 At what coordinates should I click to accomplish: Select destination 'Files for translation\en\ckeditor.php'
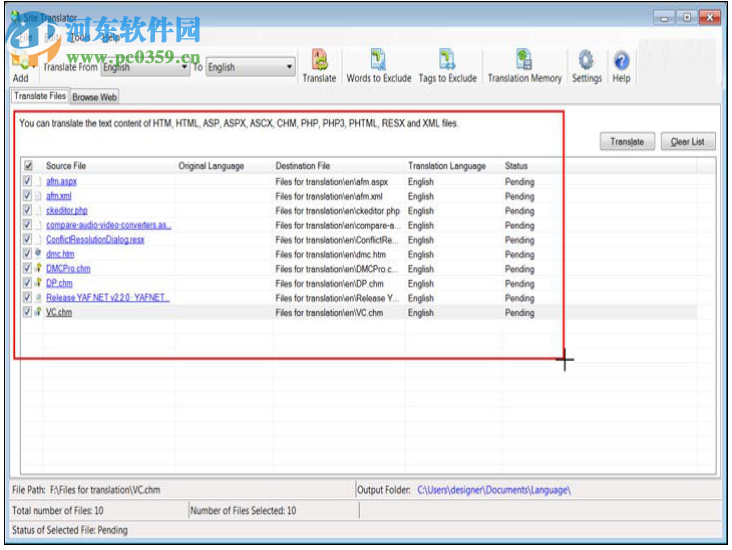338,211
